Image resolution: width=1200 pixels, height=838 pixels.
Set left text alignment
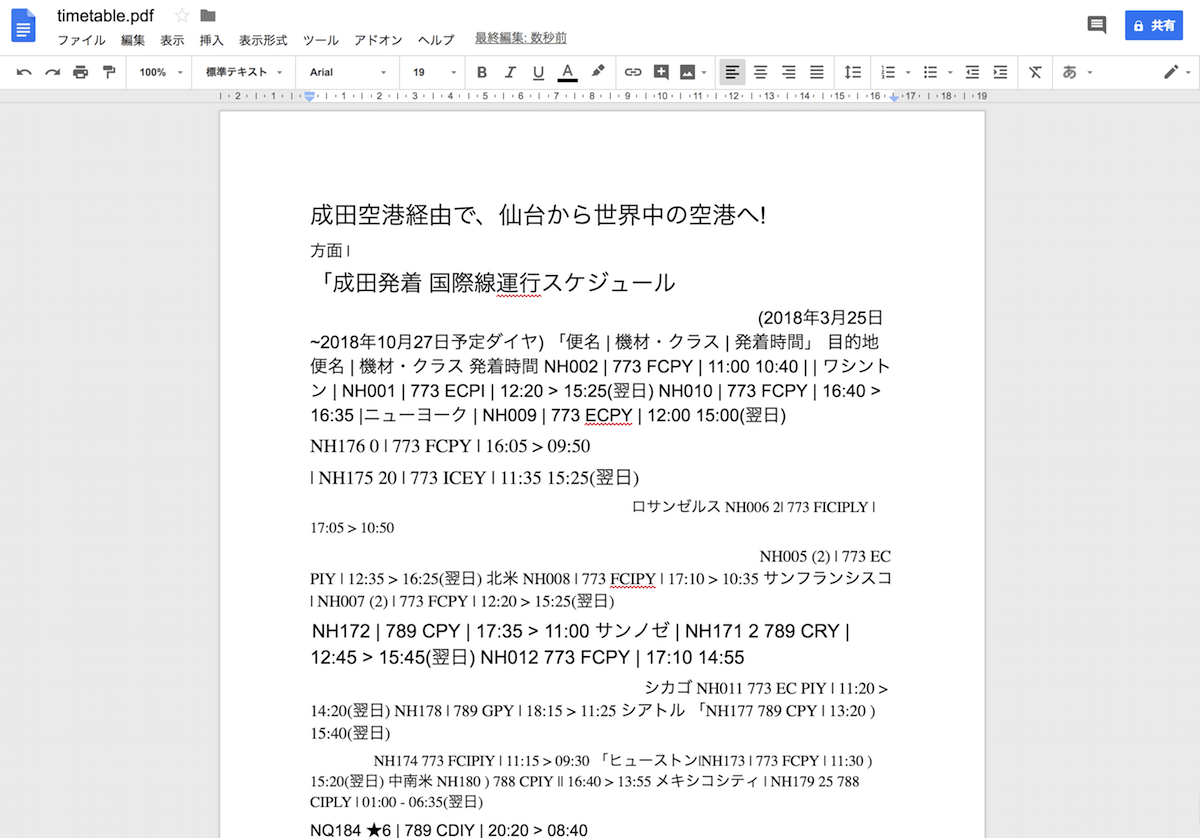tap(733, 72)
